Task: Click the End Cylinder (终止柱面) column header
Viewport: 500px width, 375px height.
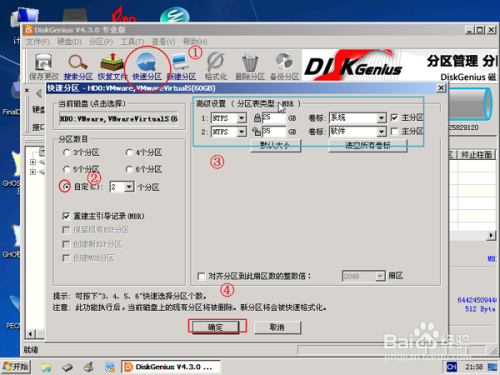Action: pos(477,155)
